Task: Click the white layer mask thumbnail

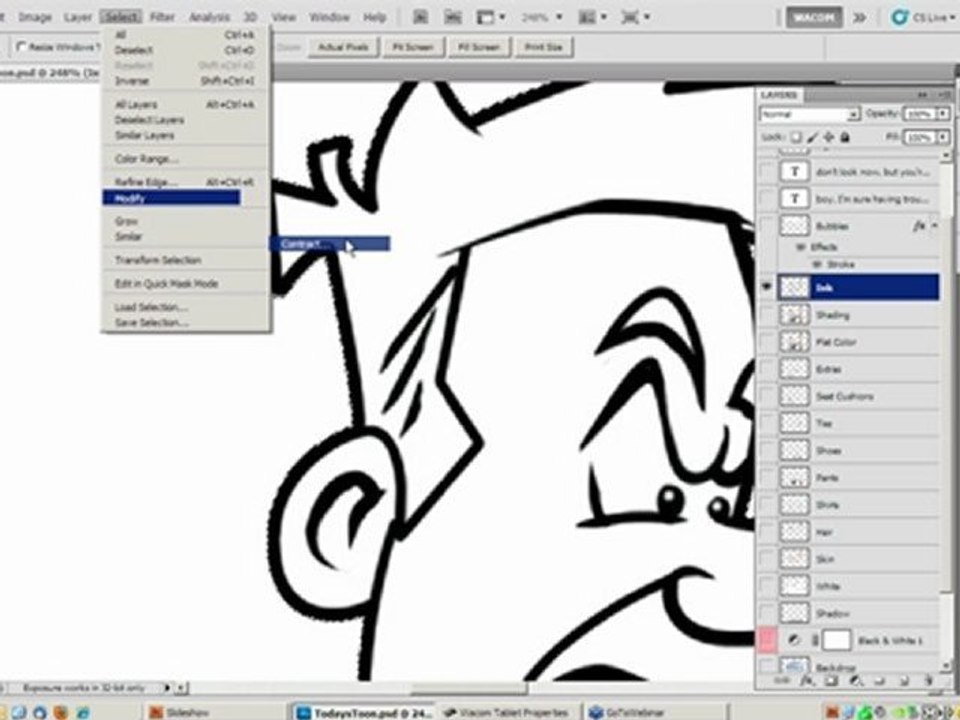Action: pos(836,640)
